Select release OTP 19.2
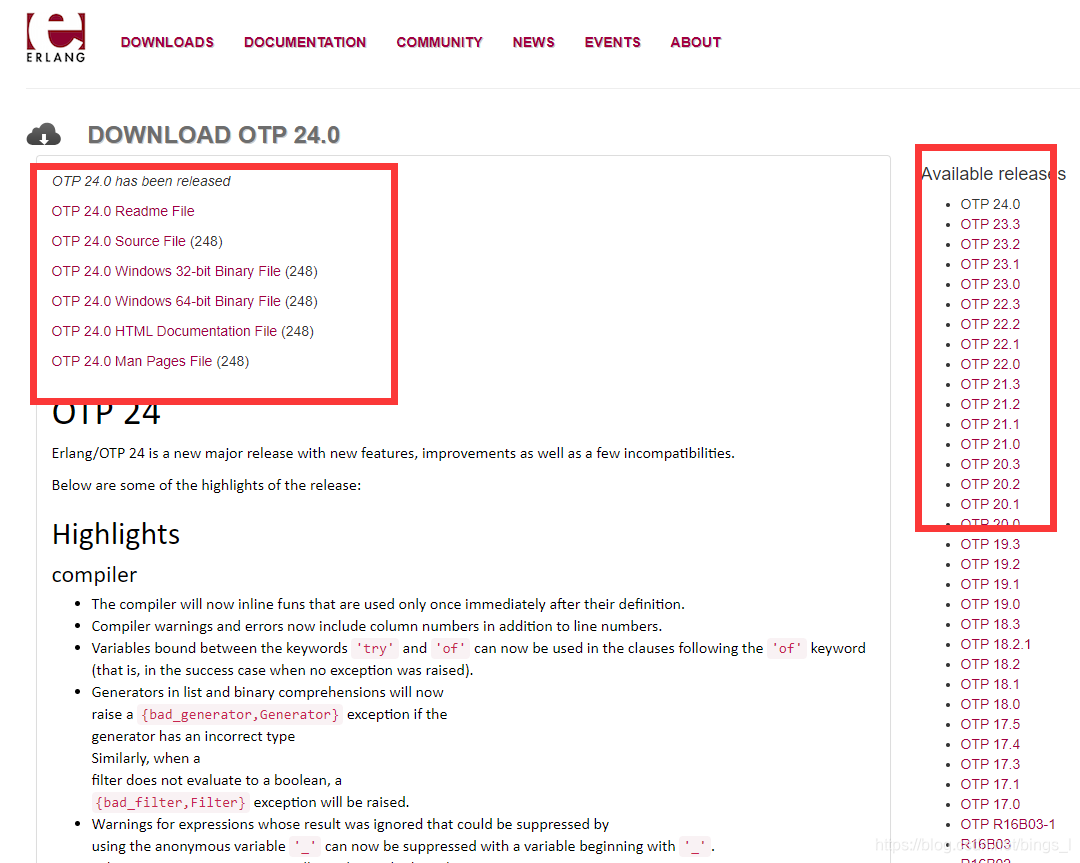 (x=990, y=564)
